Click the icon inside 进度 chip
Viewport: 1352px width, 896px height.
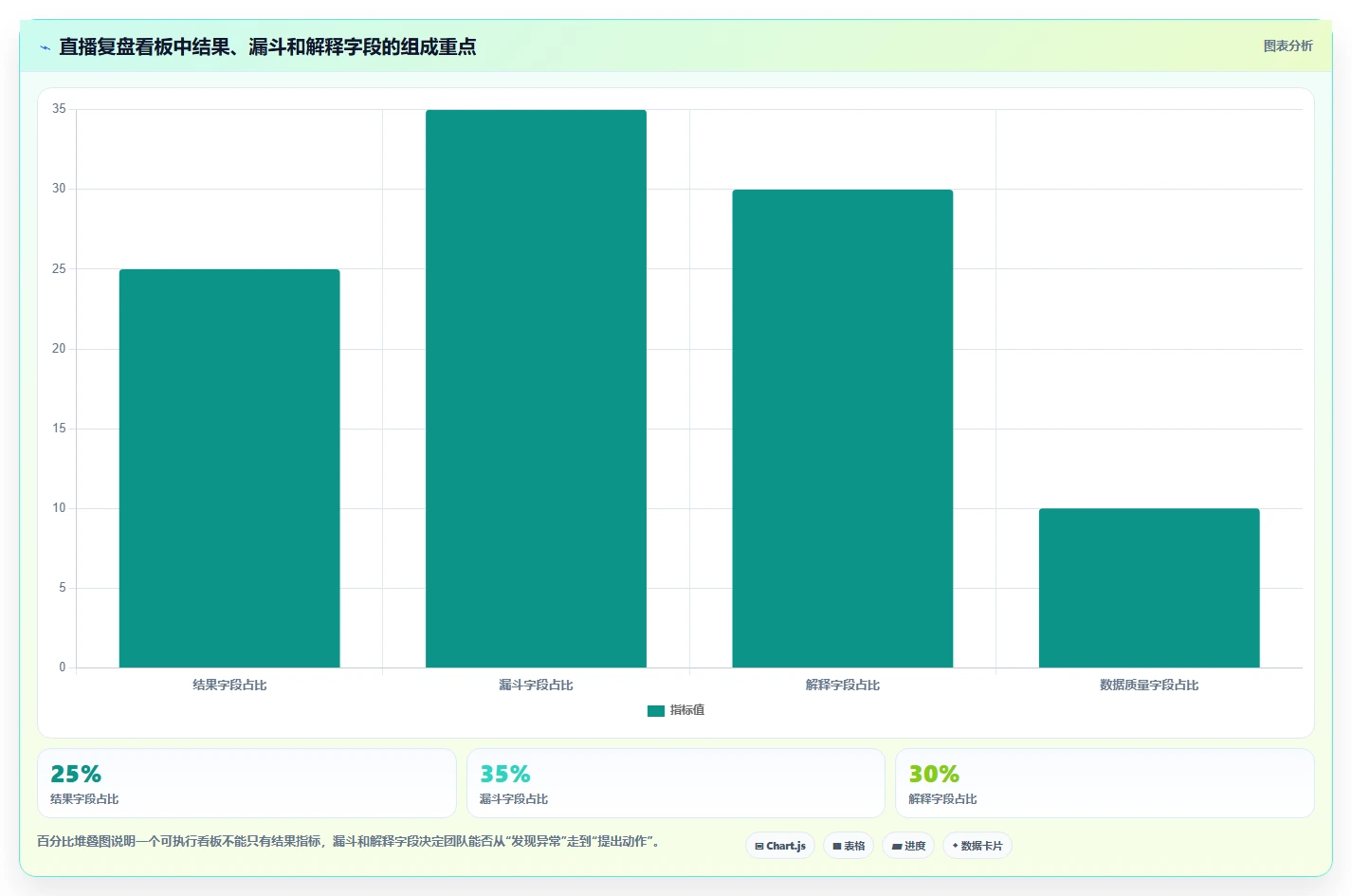coord(897,846)
